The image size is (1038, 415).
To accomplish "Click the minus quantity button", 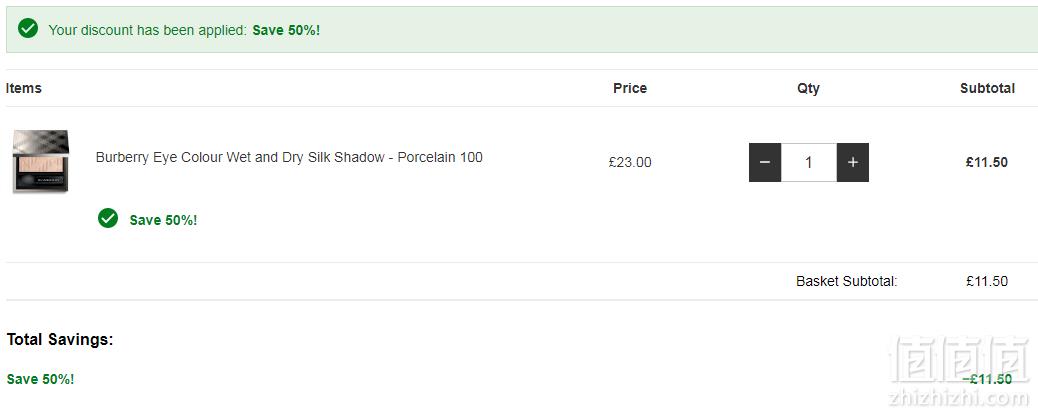I will (765, 162).
